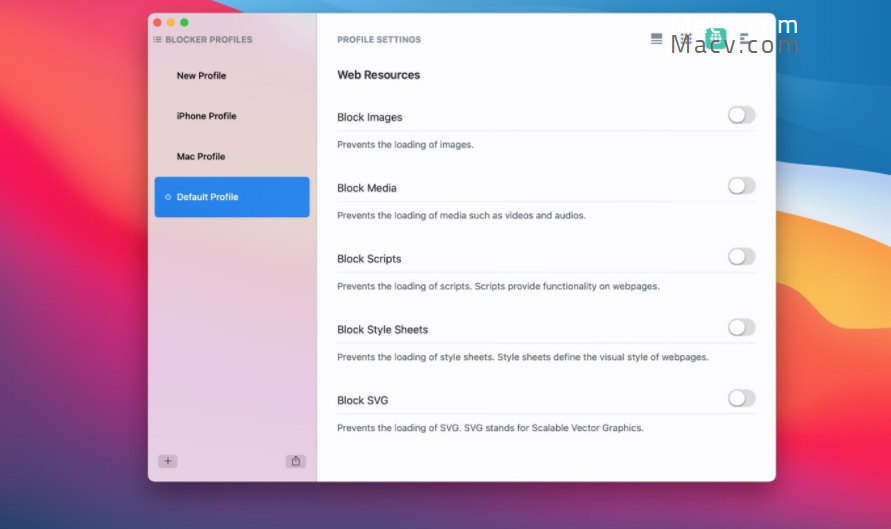Click the PROFILE SETTINGS header label

379,39
